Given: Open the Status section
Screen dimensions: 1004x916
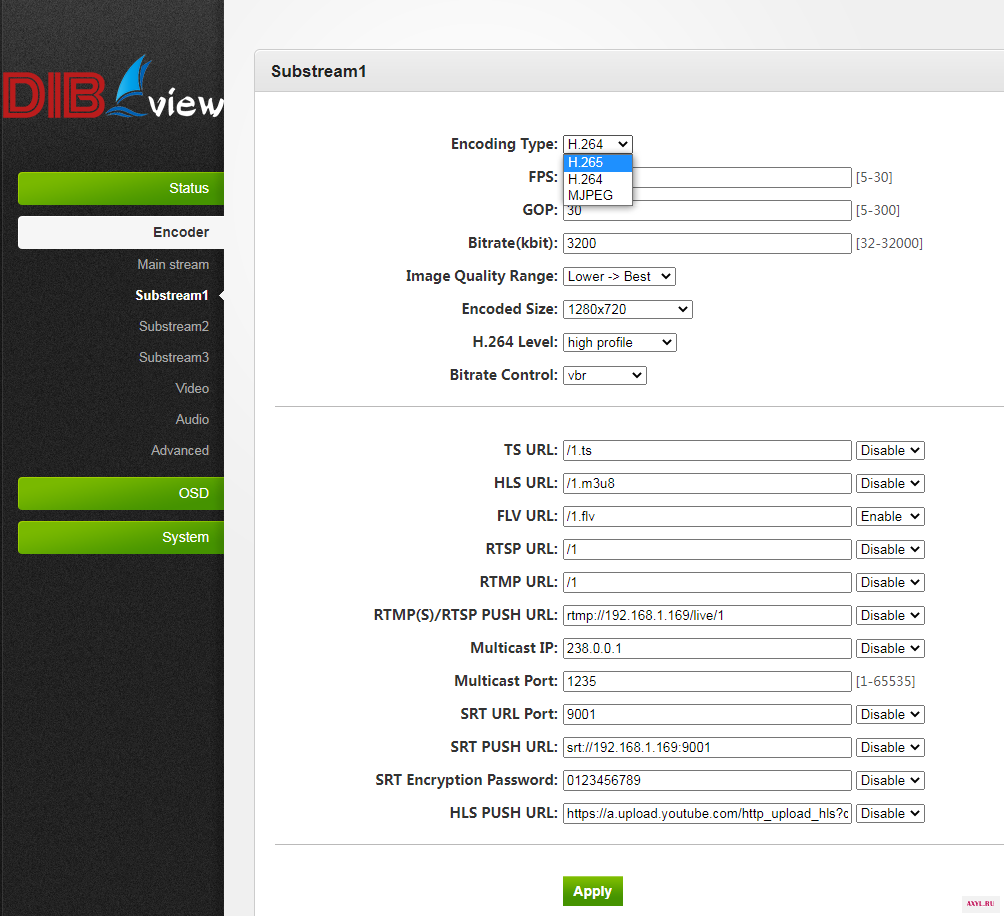Looking at the screenshot, I should pyautogui.click(x=121, y=188).
